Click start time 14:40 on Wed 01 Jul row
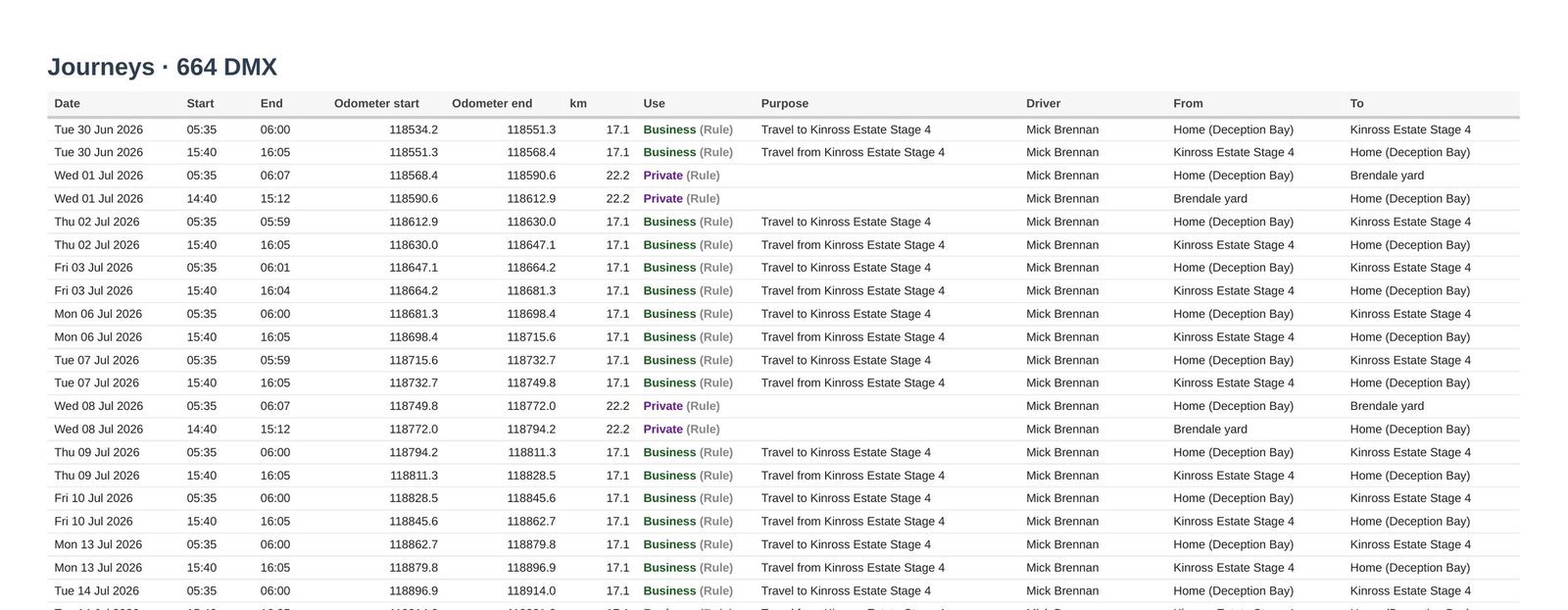The height and width of the screenshot is (610, 1568). point(202,198)
